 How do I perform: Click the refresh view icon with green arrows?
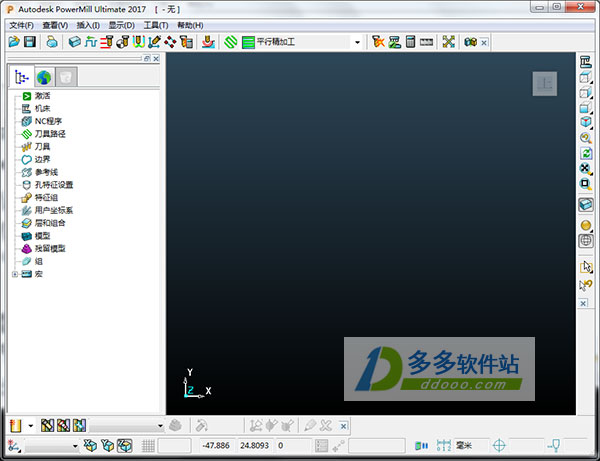click(x=586, y=153)
